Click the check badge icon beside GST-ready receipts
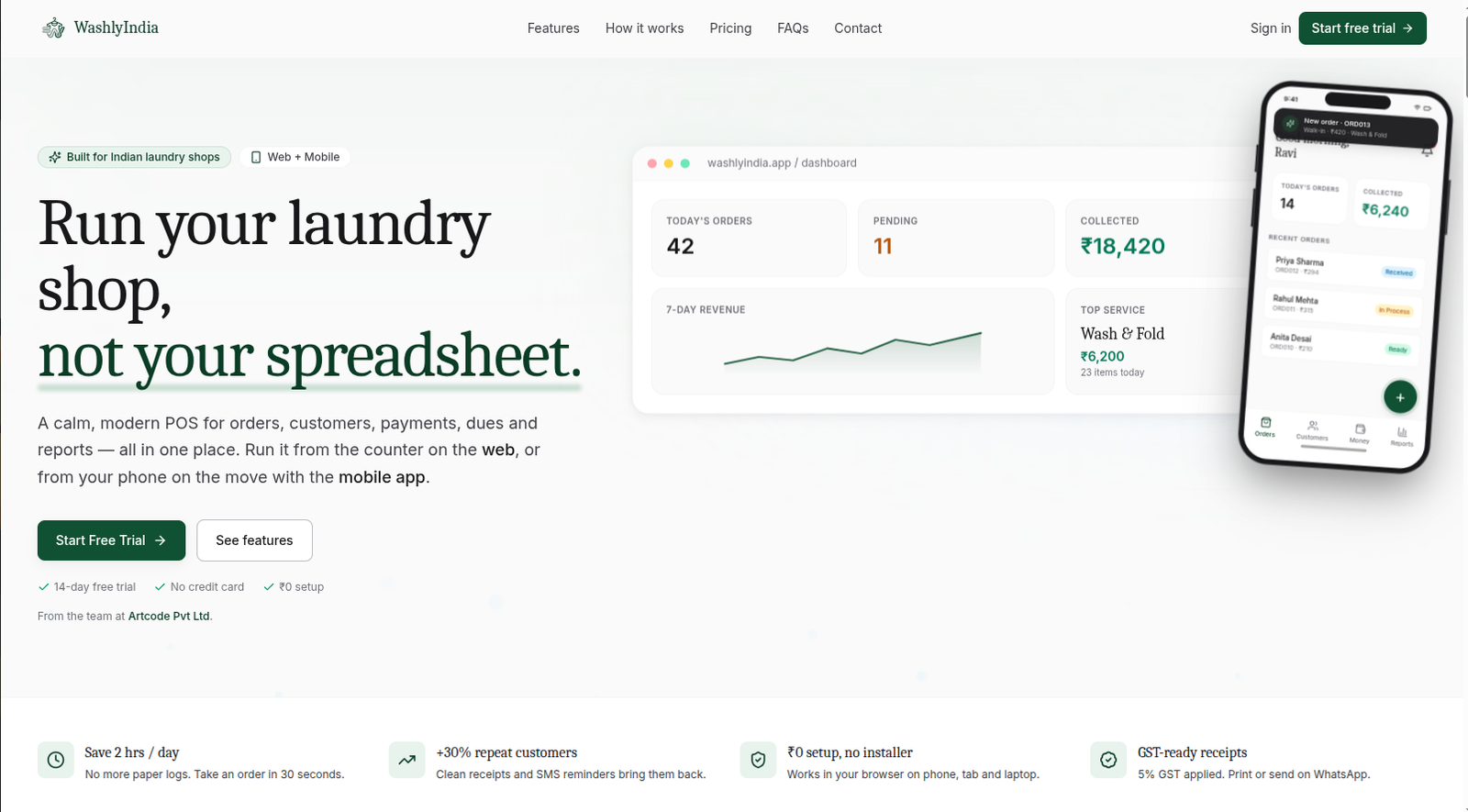Screen dimensions: 1468x812 [1108, 760]
